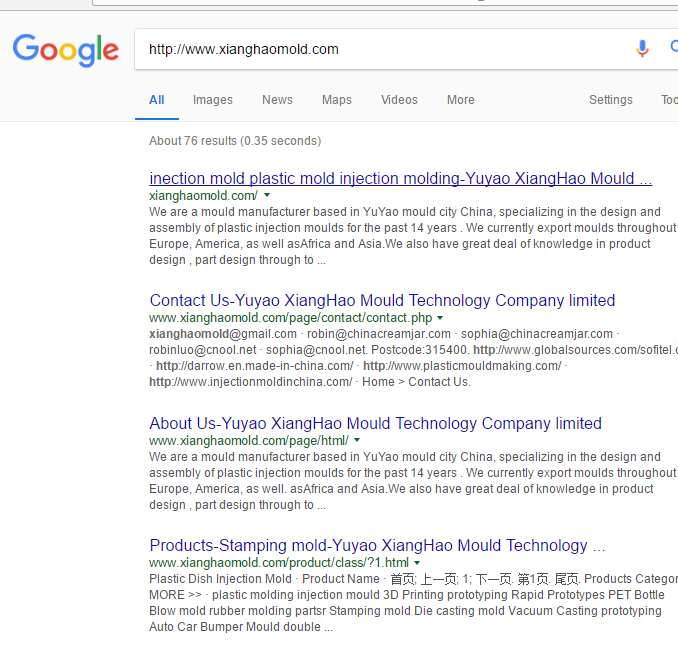Expand dropdown arrow beside contact.php URL

[x=440, y=318]
